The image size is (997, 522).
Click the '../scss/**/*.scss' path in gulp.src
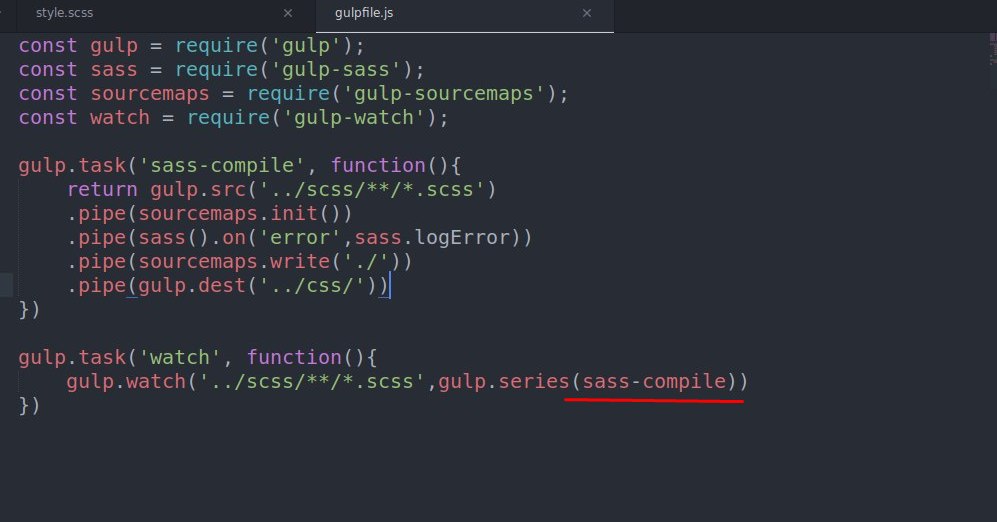pyautogui.click(x=372, y=189)
